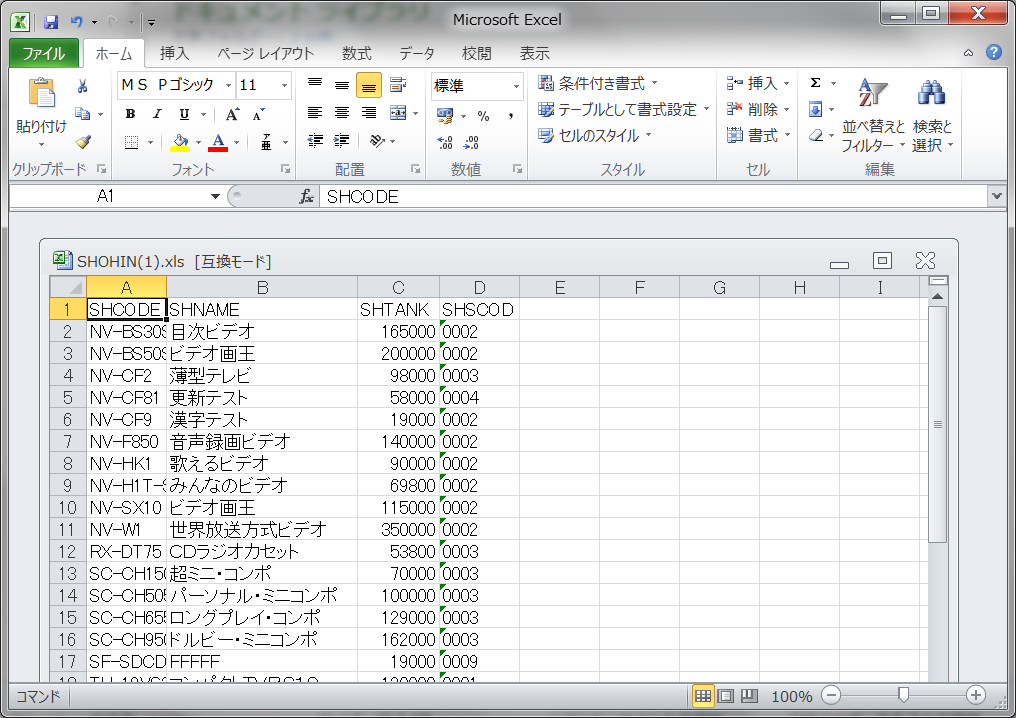Expand the formula bar
The height and width of the screenshot is (718, 1016).
[997, 196]
